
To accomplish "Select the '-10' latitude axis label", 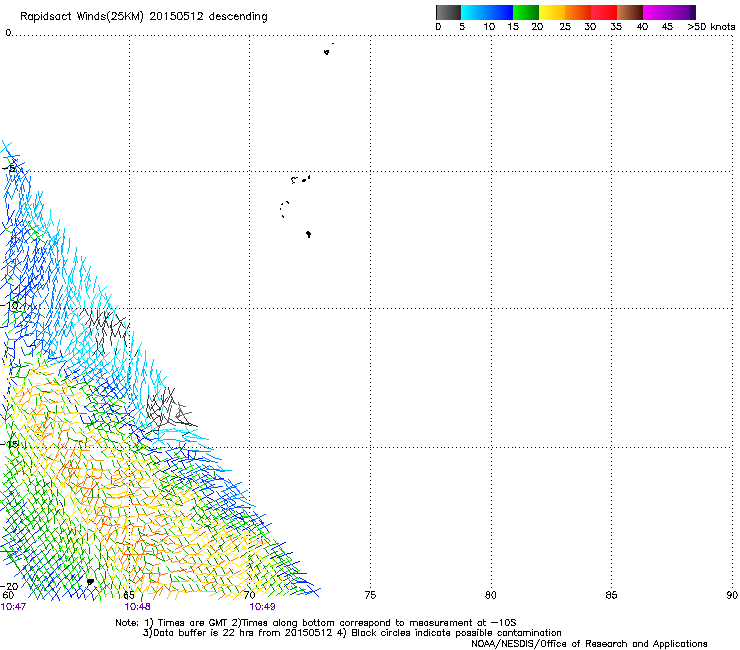I will point(11,305).
